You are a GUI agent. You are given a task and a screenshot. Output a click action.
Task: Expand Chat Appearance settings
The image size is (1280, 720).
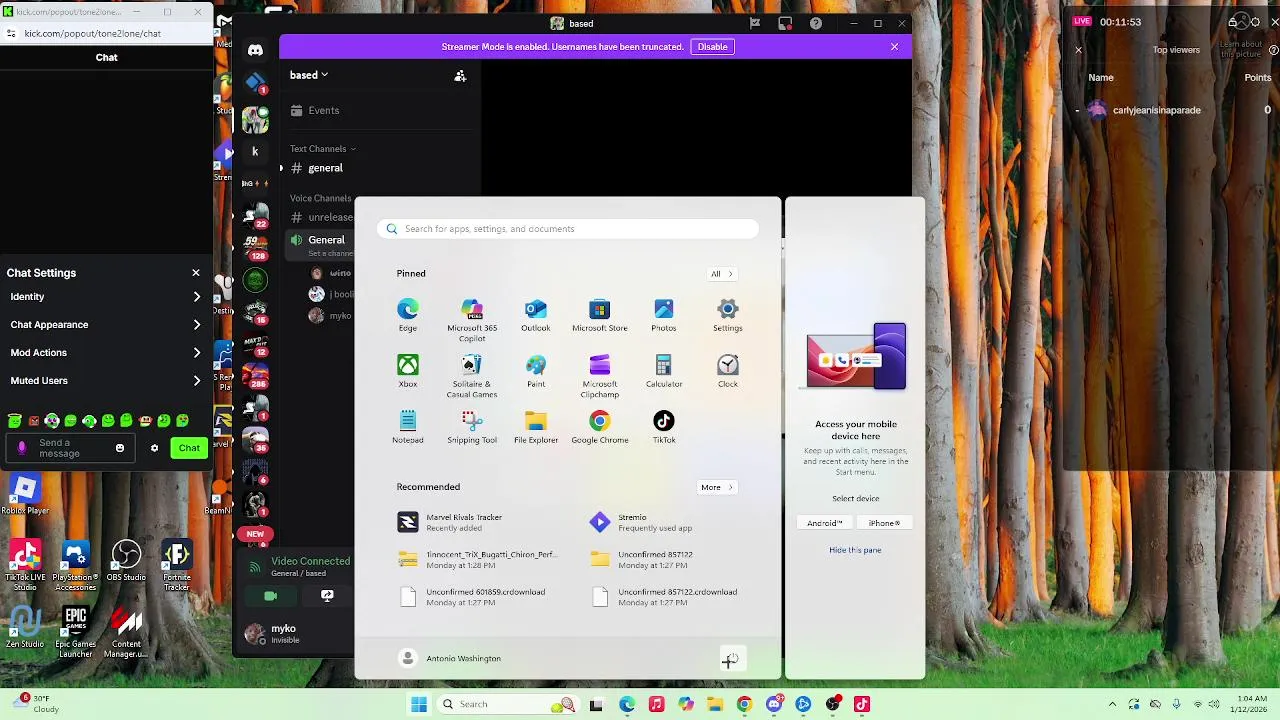(x=106, y=325)
